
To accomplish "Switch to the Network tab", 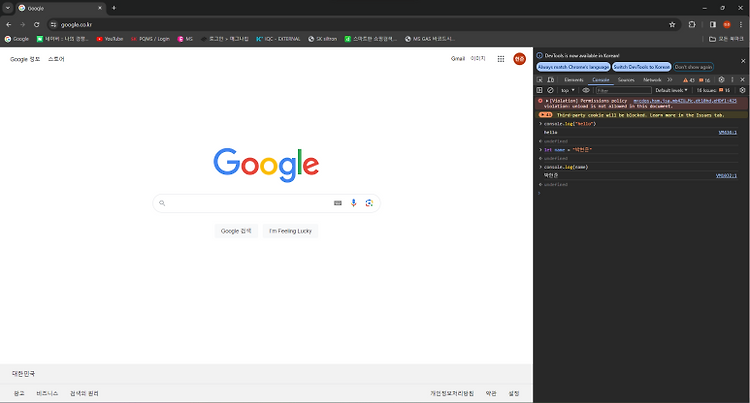I will pos(652,80).
